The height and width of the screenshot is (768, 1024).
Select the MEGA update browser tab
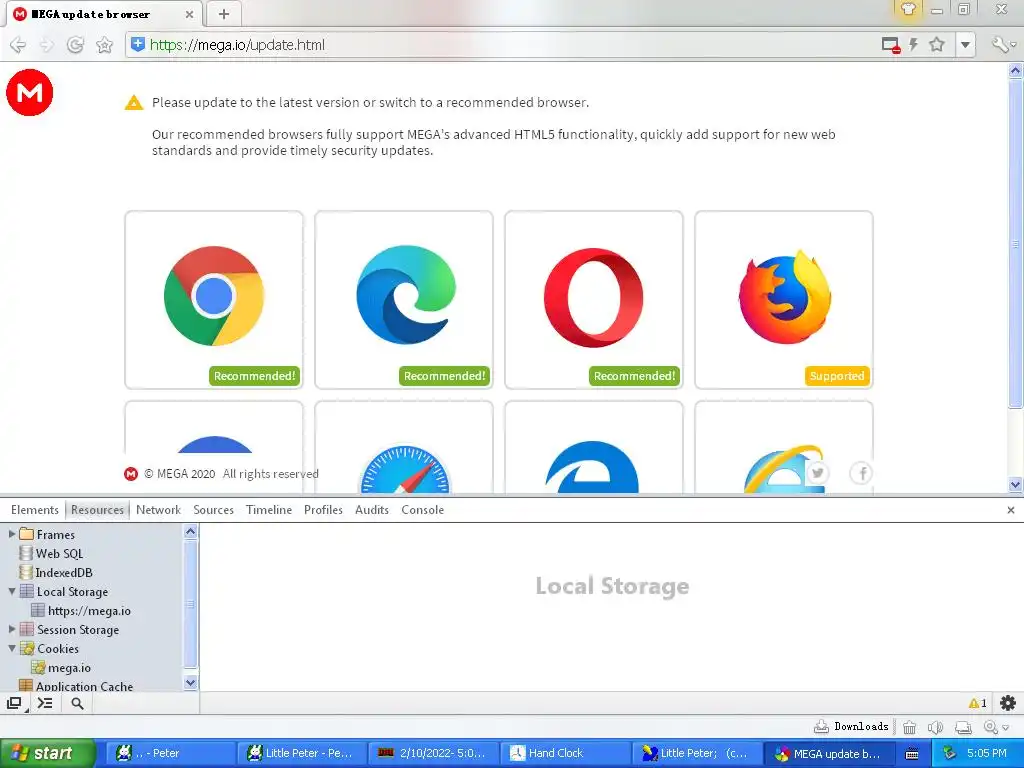point(103,14)
